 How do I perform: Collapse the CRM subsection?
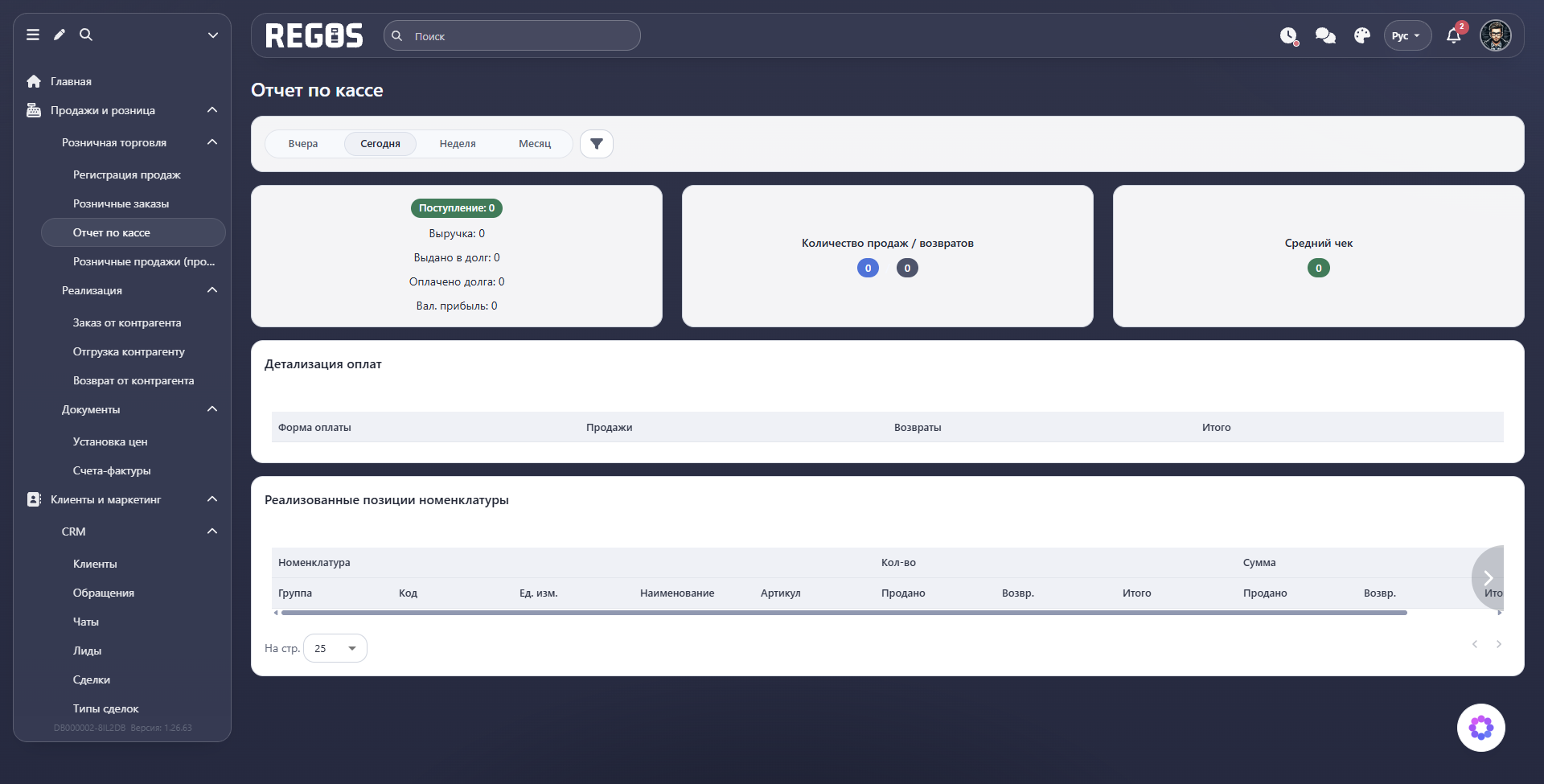212,532
